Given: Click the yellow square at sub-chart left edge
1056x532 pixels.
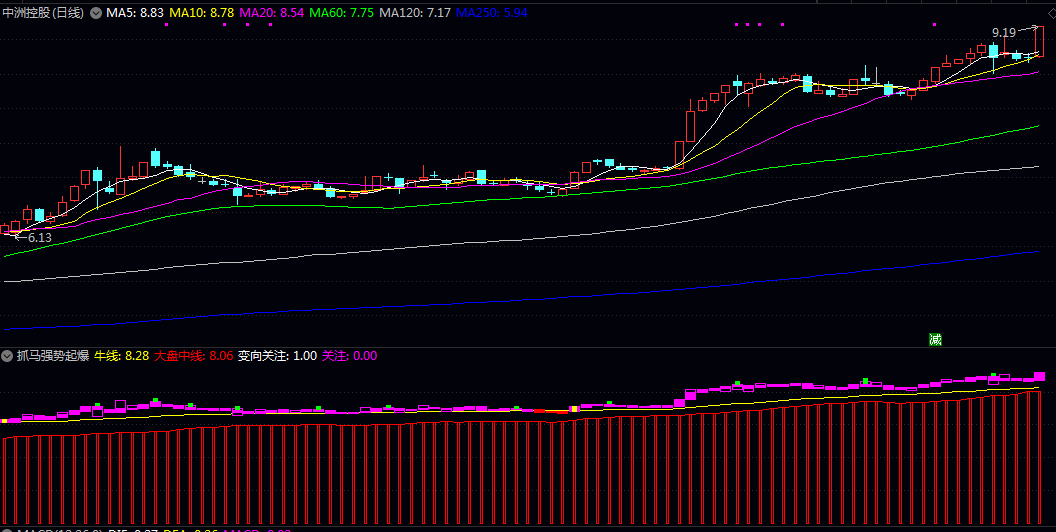Looking at the screenshot, I should pos(4,421).
